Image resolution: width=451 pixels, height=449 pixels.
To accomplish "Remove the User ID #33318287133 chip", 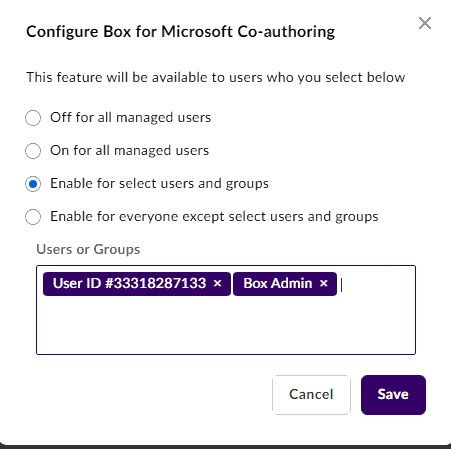I will click(217, 283).
